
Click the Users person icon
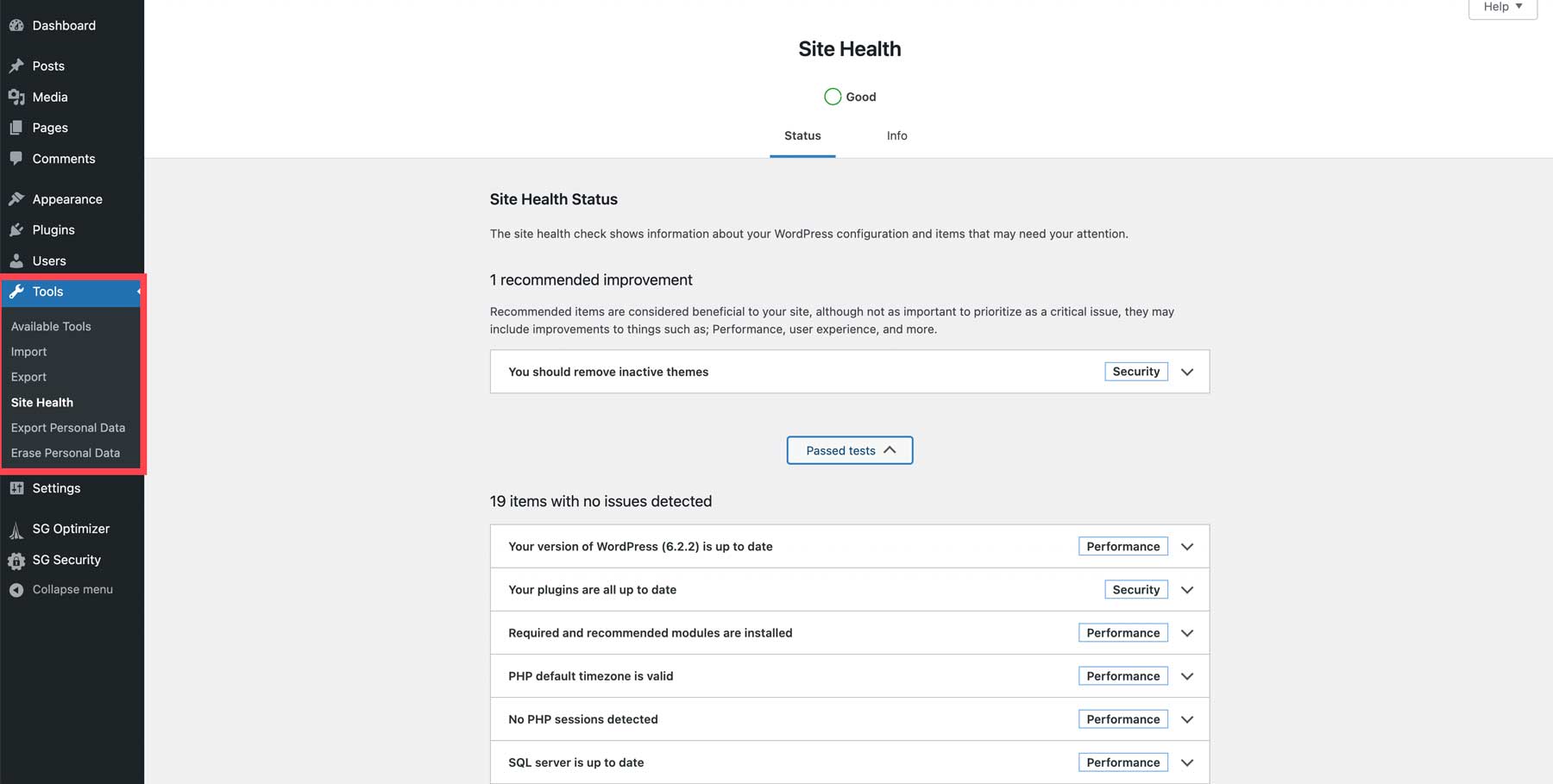(x=16, y=260)
